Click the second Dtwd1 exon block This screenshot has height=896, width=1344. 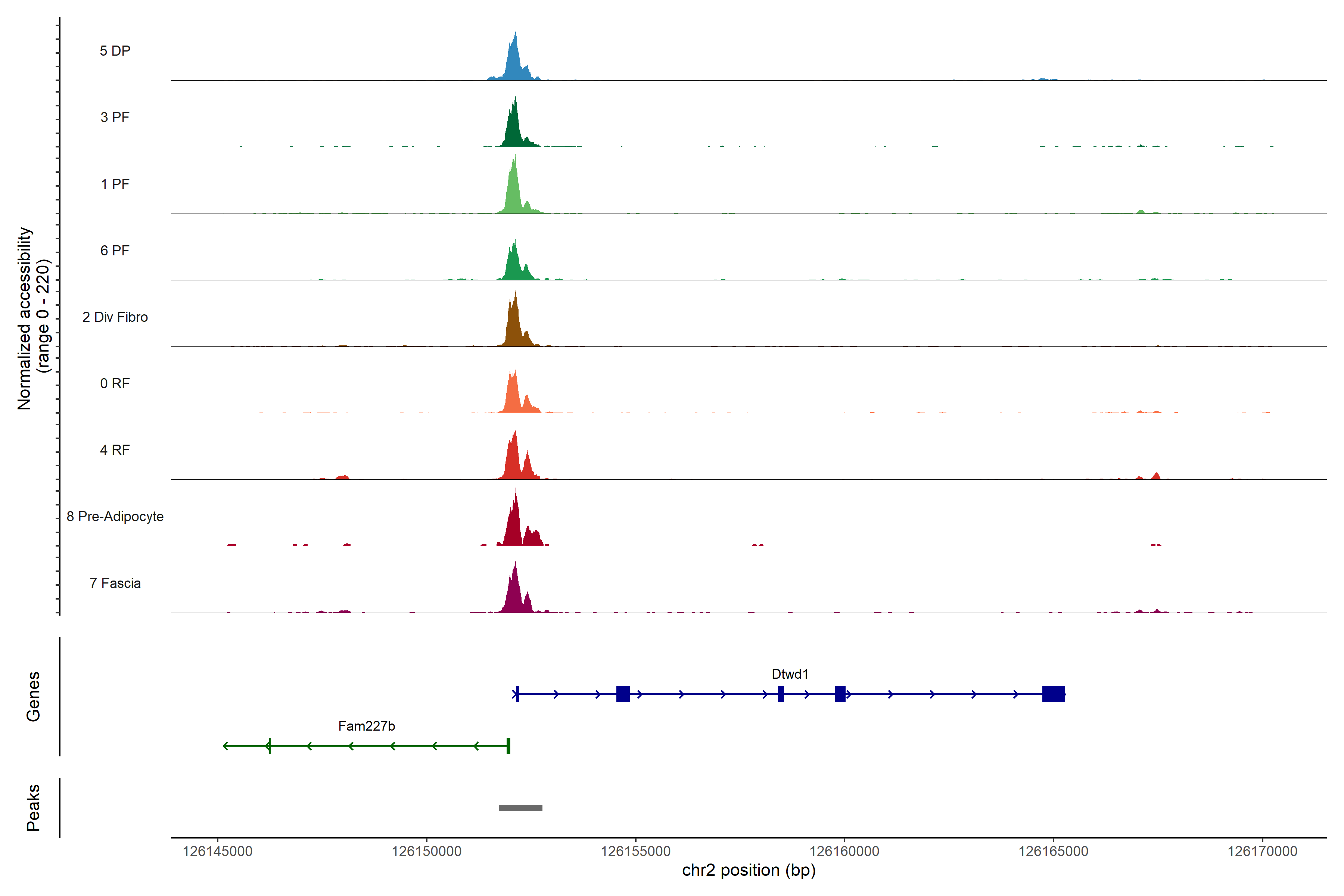(623, 694)
